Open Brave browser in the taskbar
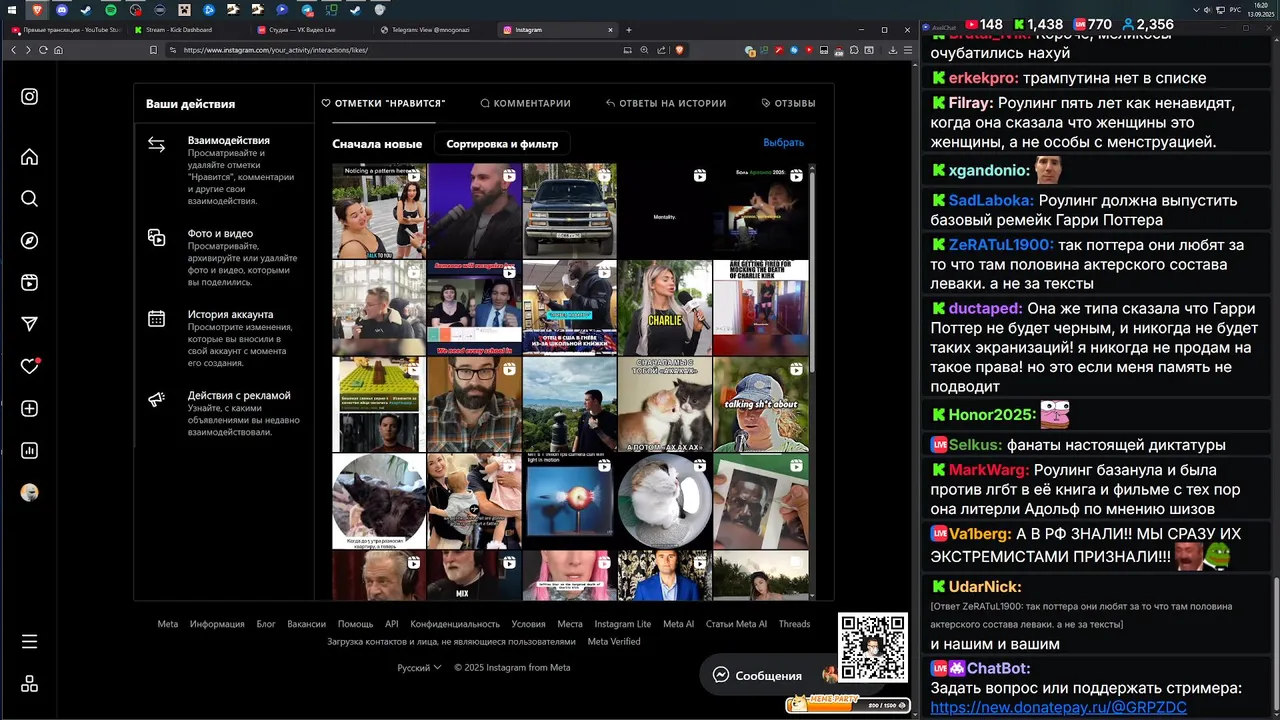Screen dimensions: 1280x720 coord(38,10)
